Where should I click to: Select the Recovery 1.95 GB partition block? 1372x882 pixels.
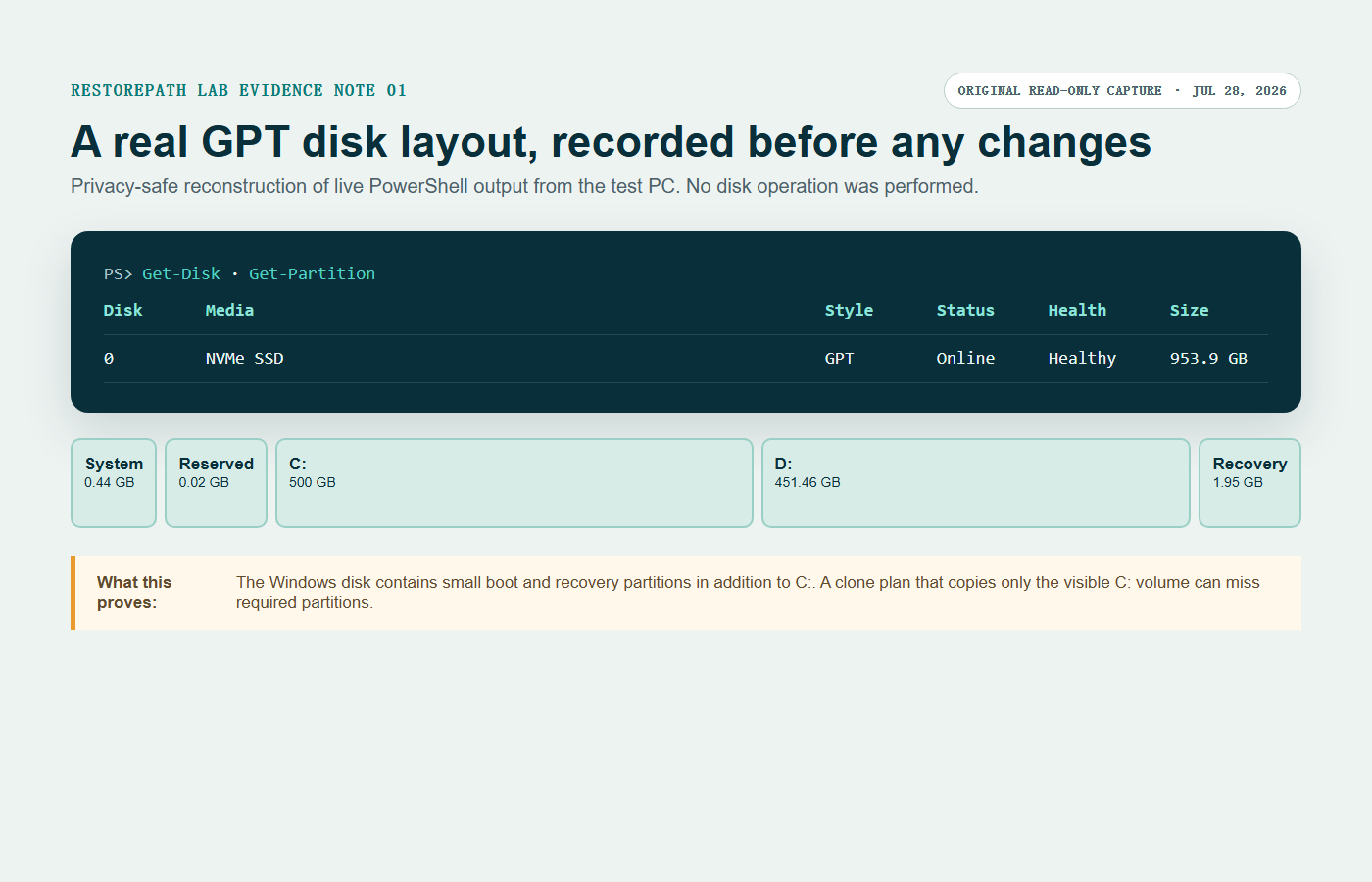click(1249, 483)
